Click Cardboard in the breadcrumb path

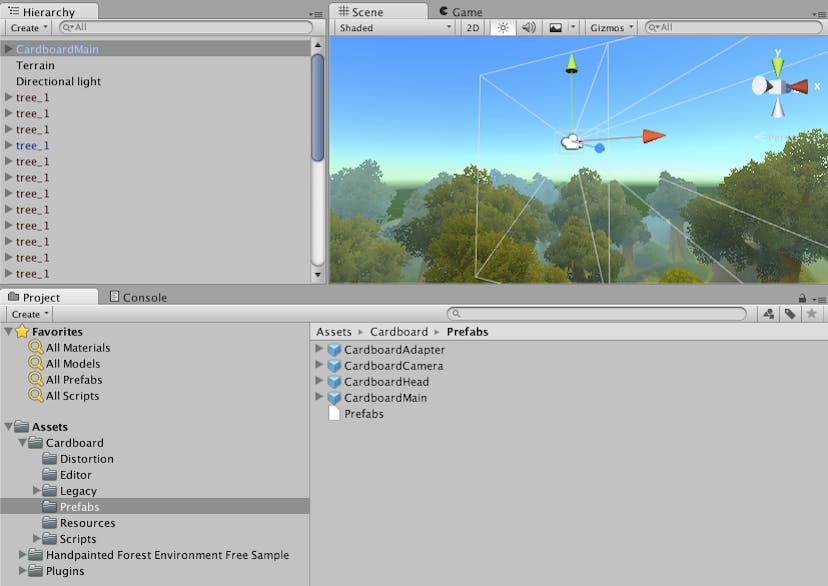tap(398, 332)
